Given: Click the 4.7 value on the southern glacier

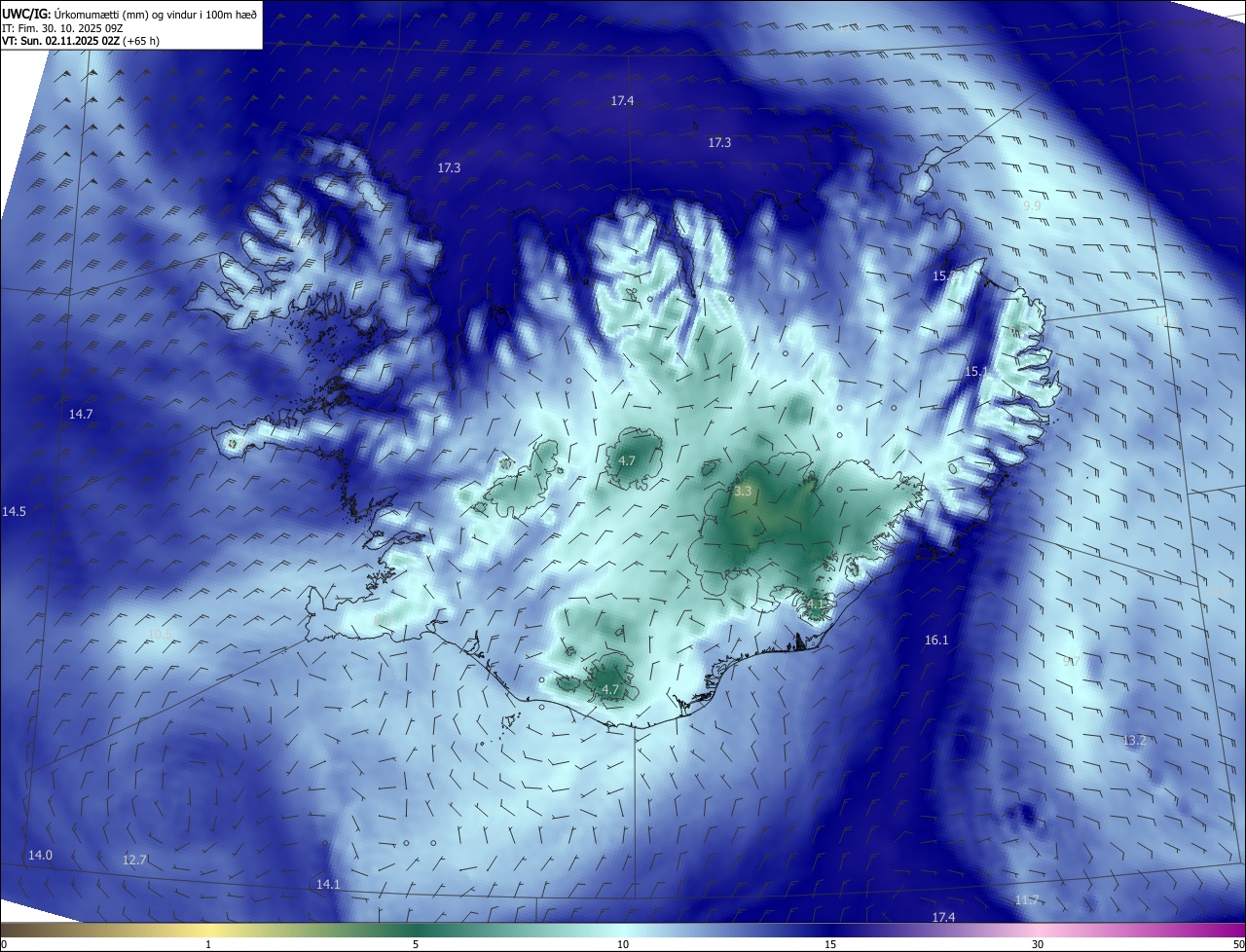Looking at the screenshot, I should point(610,689).
